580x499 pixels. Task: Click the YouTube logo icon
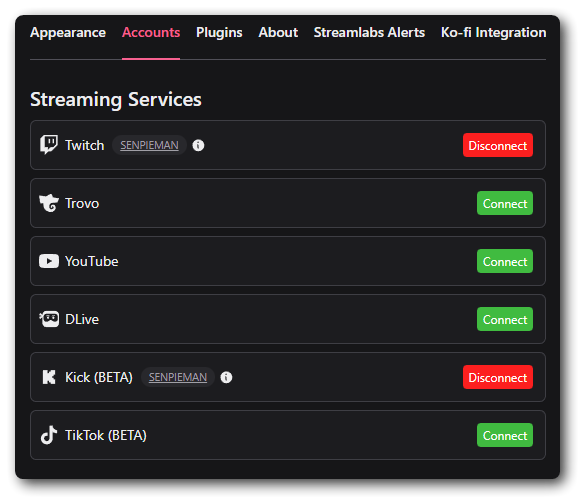pos(49,261)
